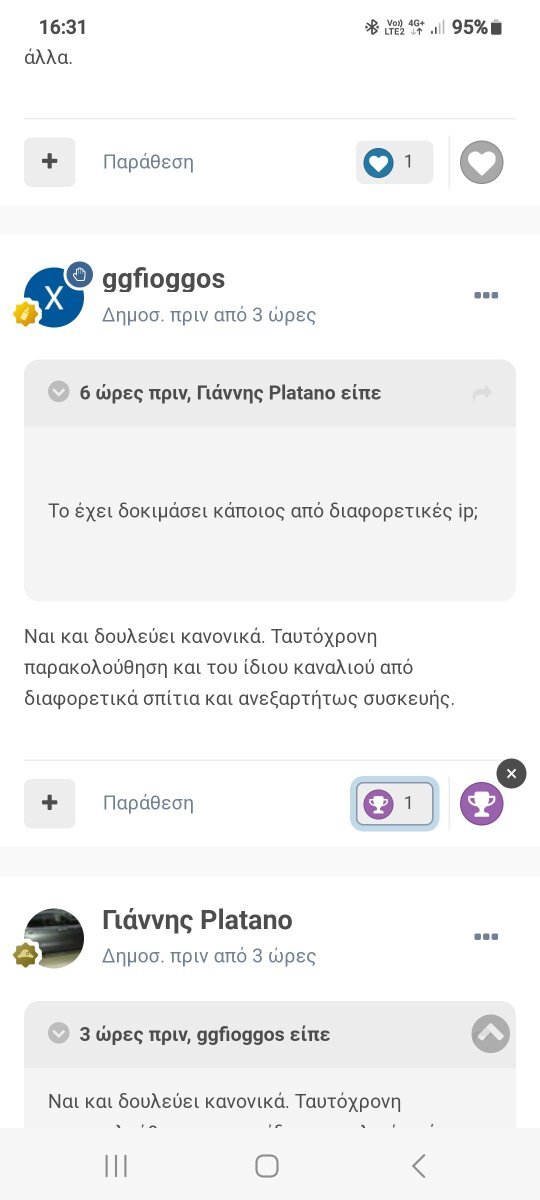Open the ggfioggos blue X avatar
The width and height of the screenshot is (540, 1200).
[x=54, y=297]
